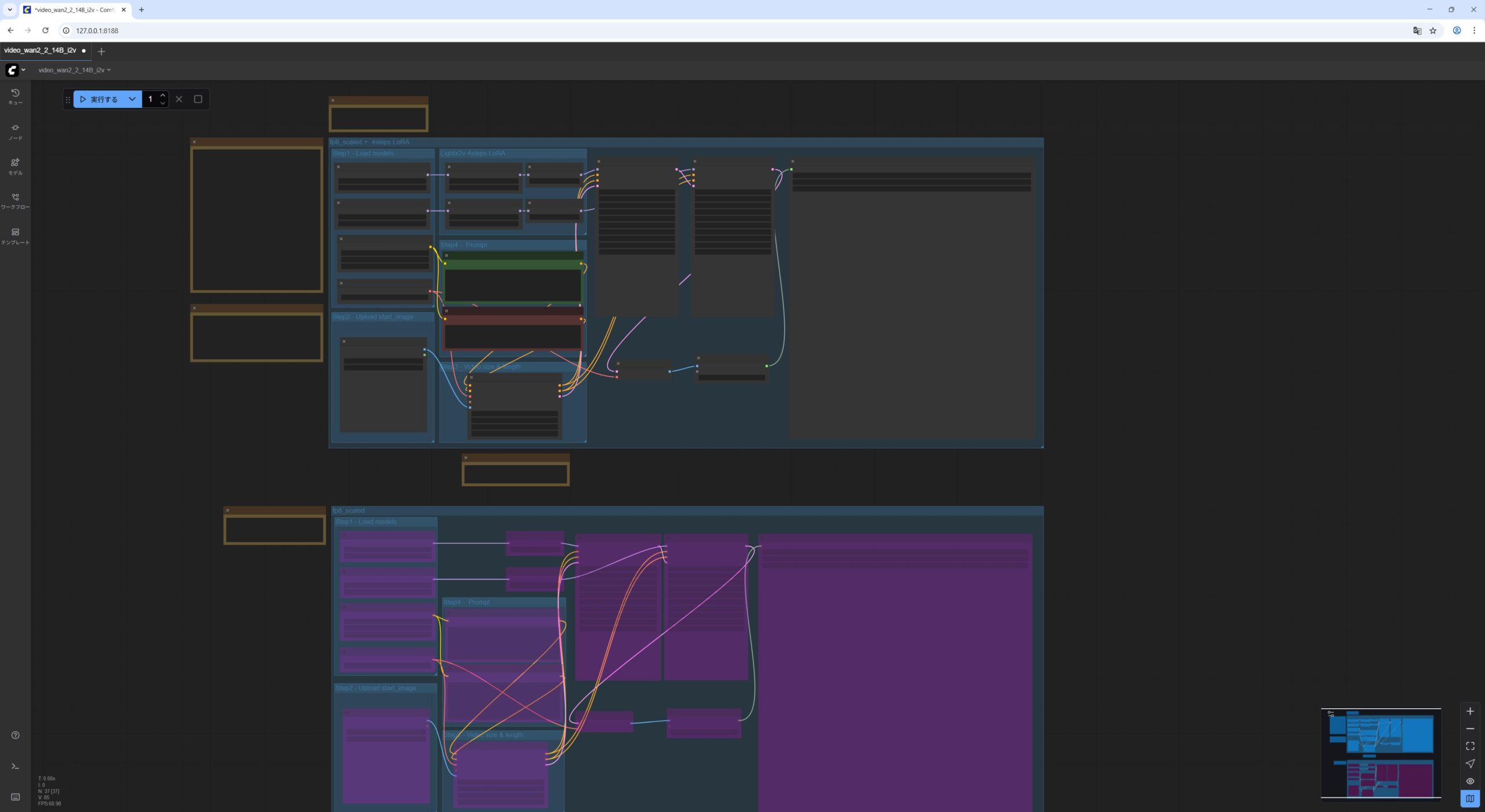Screen dimensions: 1485x812
Task: Open the Queue (キュー) sidebar panel
Action: (x=16, y=97)
